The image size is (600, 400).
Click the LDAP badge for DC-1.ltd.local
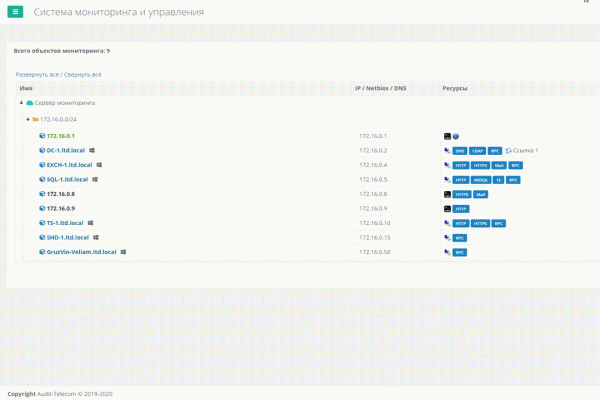tap(478, 150)
